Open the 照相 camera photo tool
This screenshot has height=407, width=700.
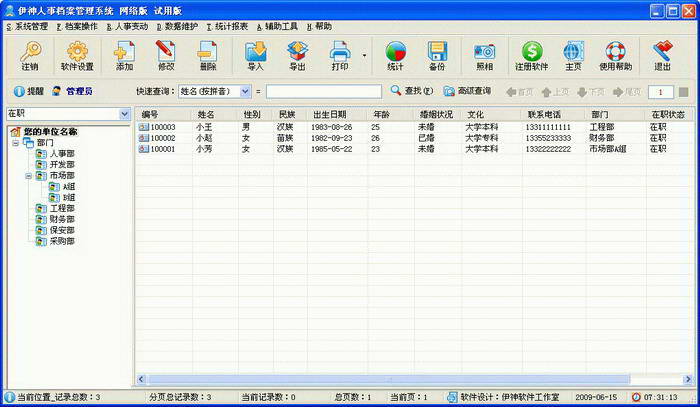pos(484,56)
